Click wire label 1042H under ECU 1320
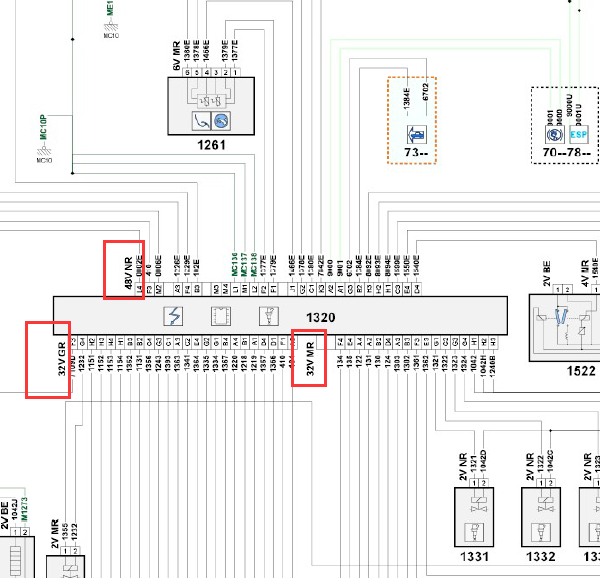600x578 pixels. coord(483,366)
